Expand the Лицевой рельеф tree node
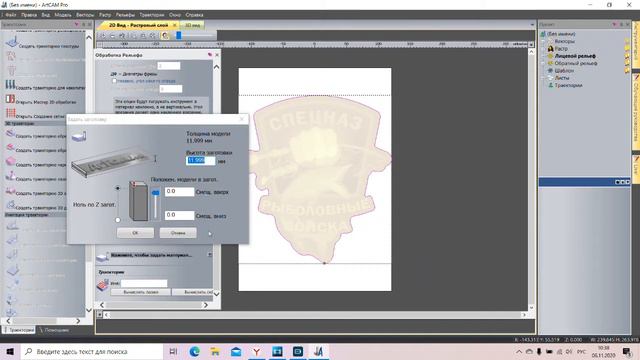This screenshot has height=360, width=640. (x=543, y=56)
